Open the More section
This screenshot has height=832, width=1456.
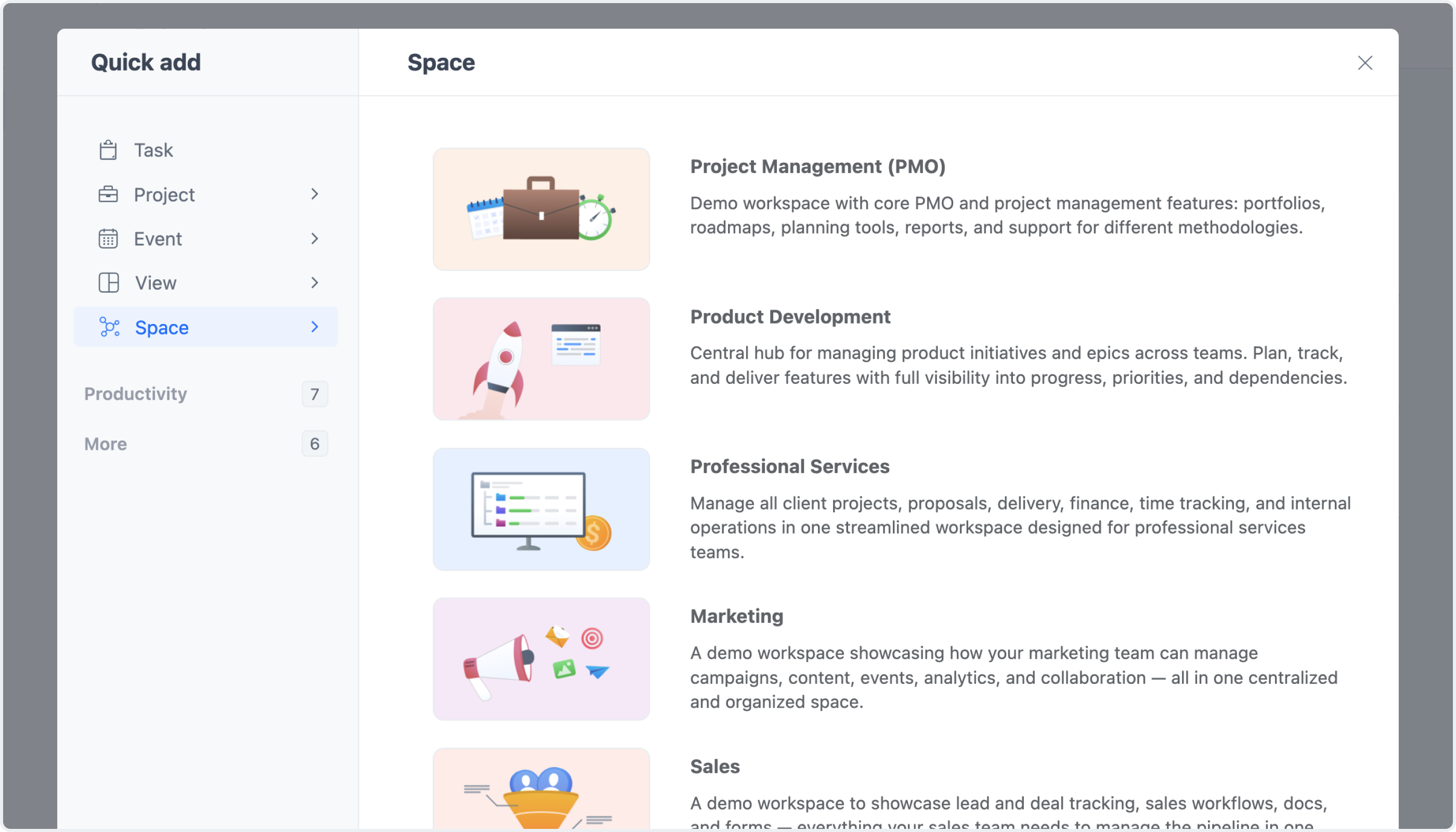pyautogui.click(x=106, y=444)
